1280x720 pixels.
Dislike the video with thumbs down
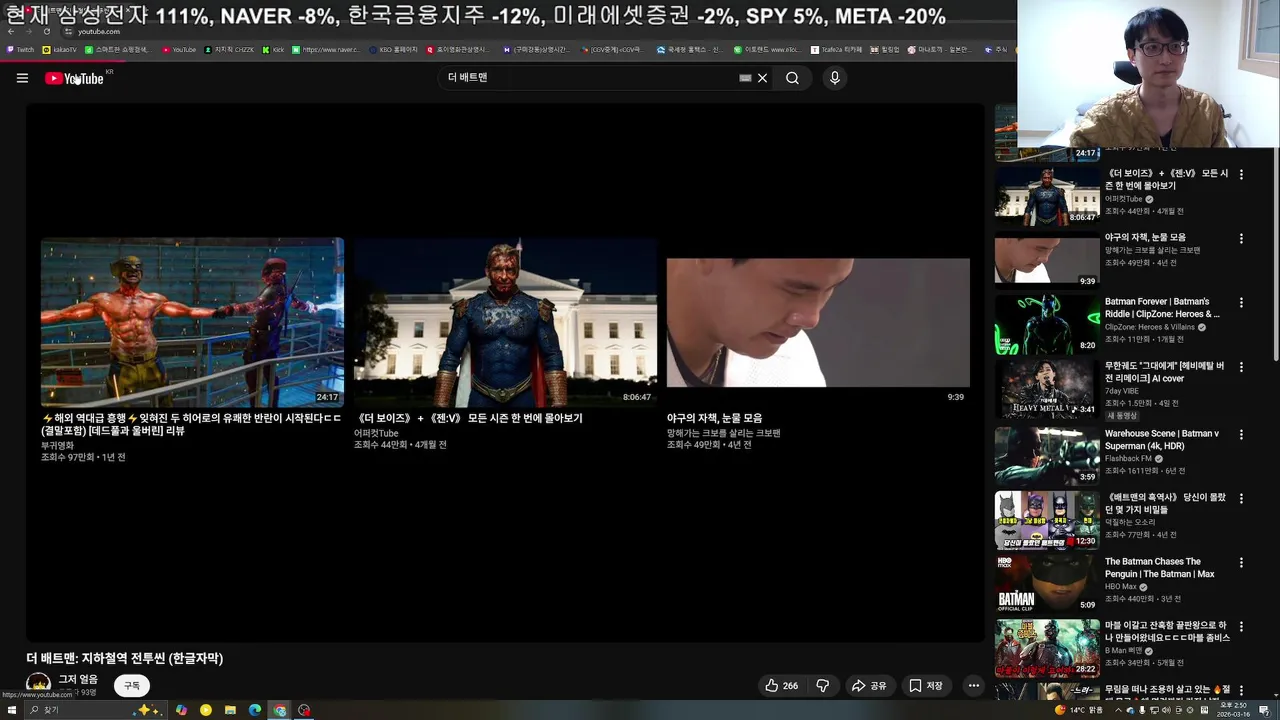(823, 686)
